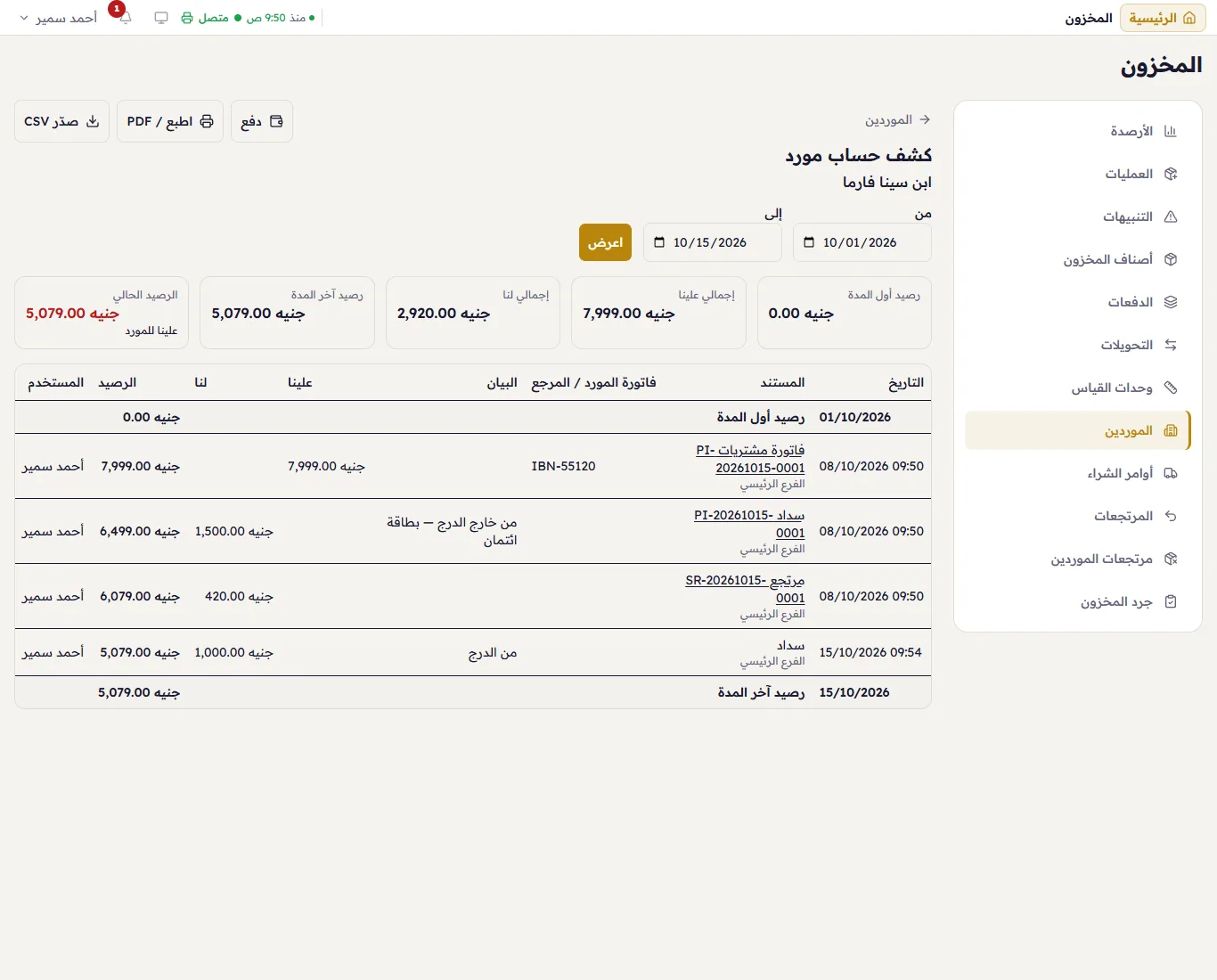Click the printer icon on اطبع / PDF
1217x980 pixels.
[207, 121]
